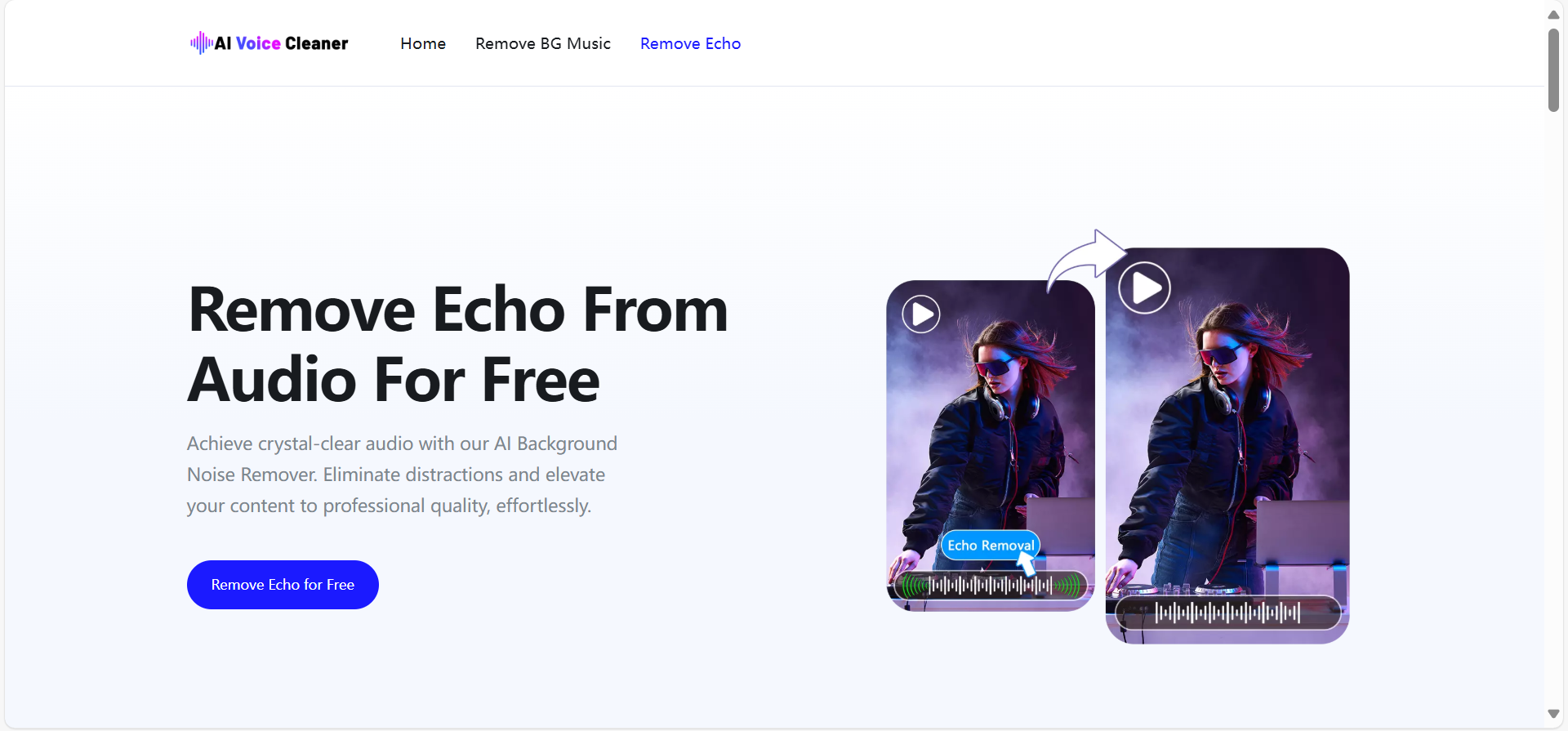Click the AI Voice Cleaner waveform logo icon
Viewport: 1568px width, 731px height.
pos(201,43)
